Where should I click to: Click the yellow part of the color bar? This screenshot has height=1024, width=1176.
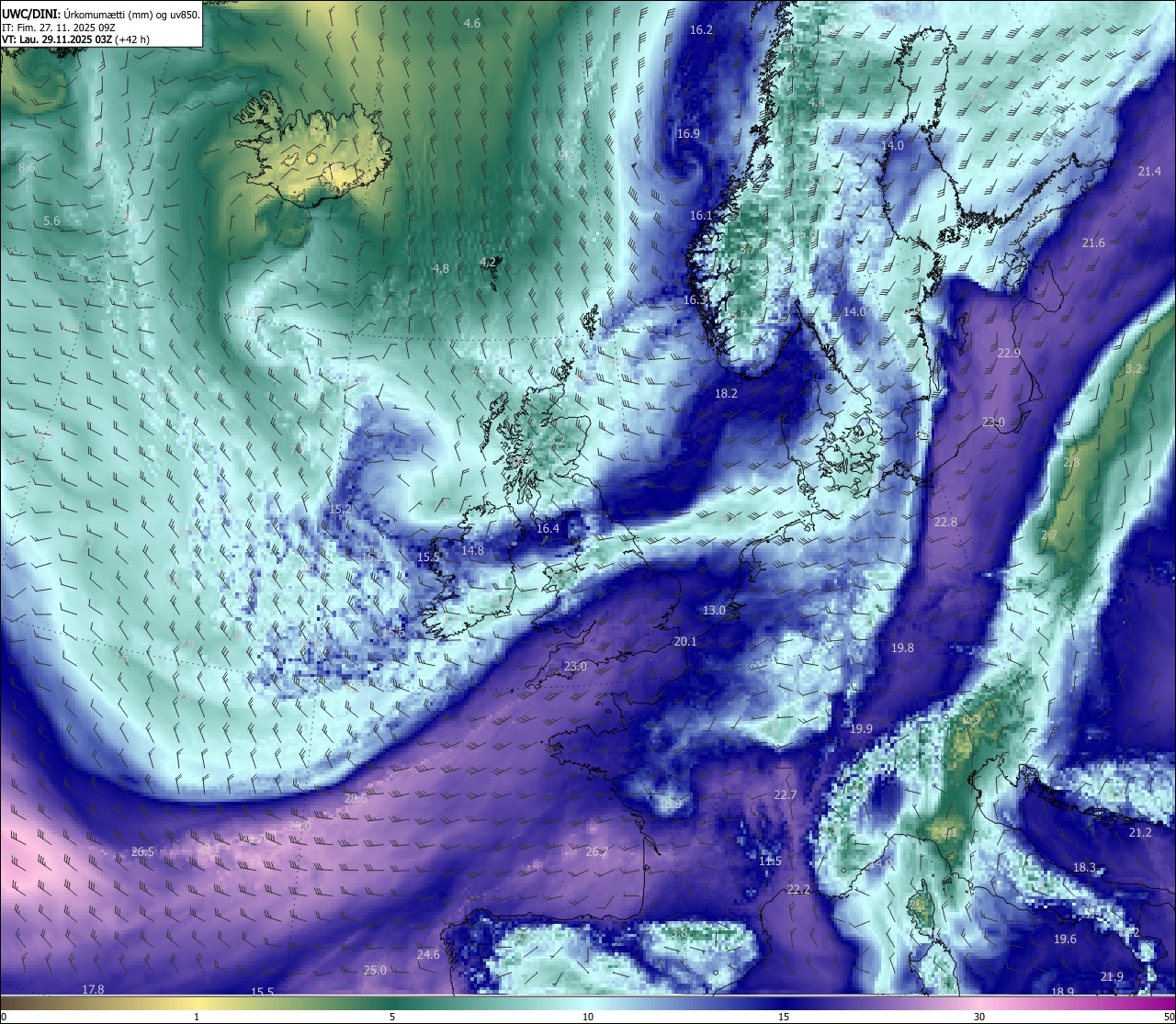[197, 1003]
